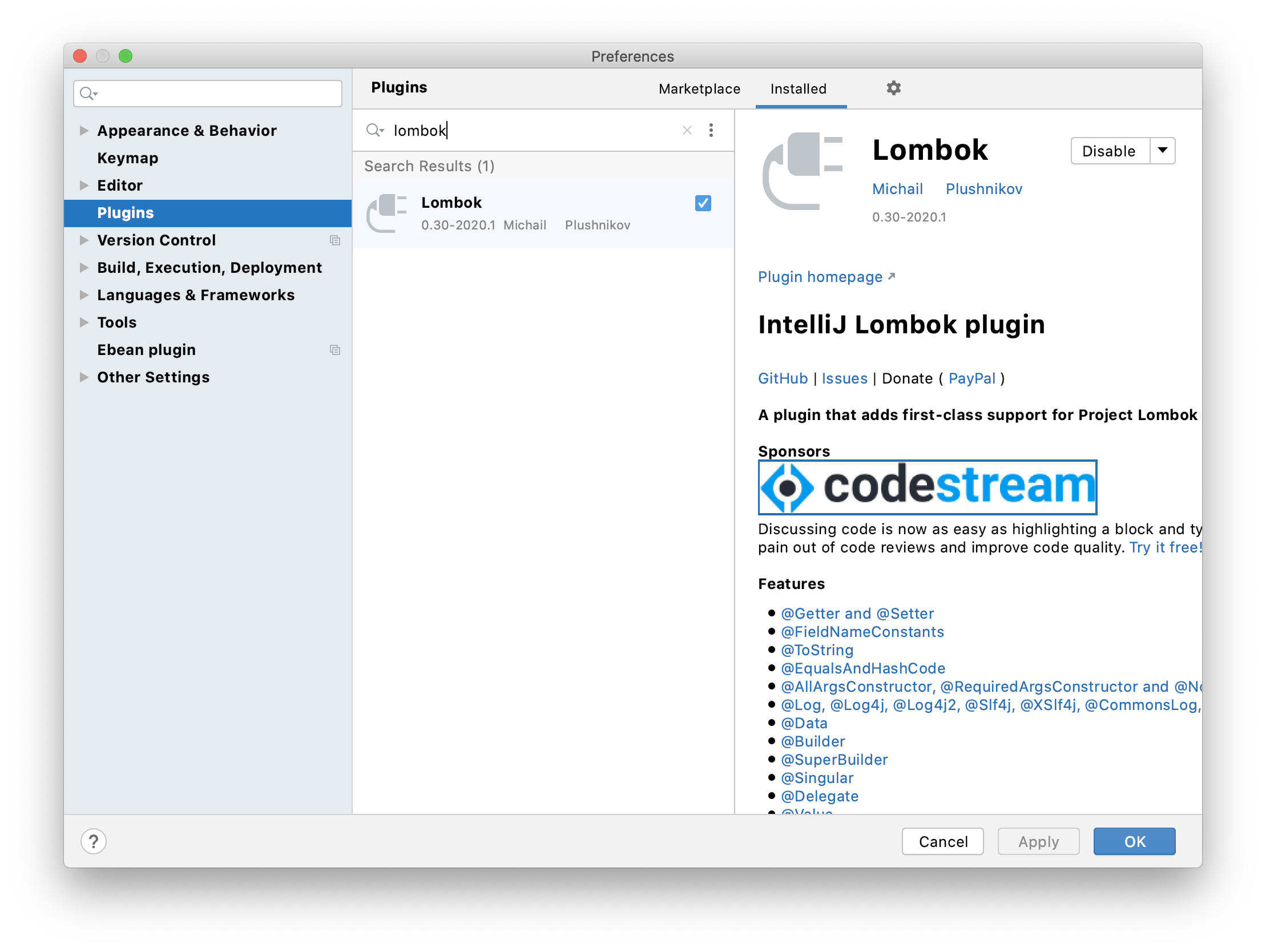Click the Apply button
The image size is (1266, 952).
point(1038,841)
